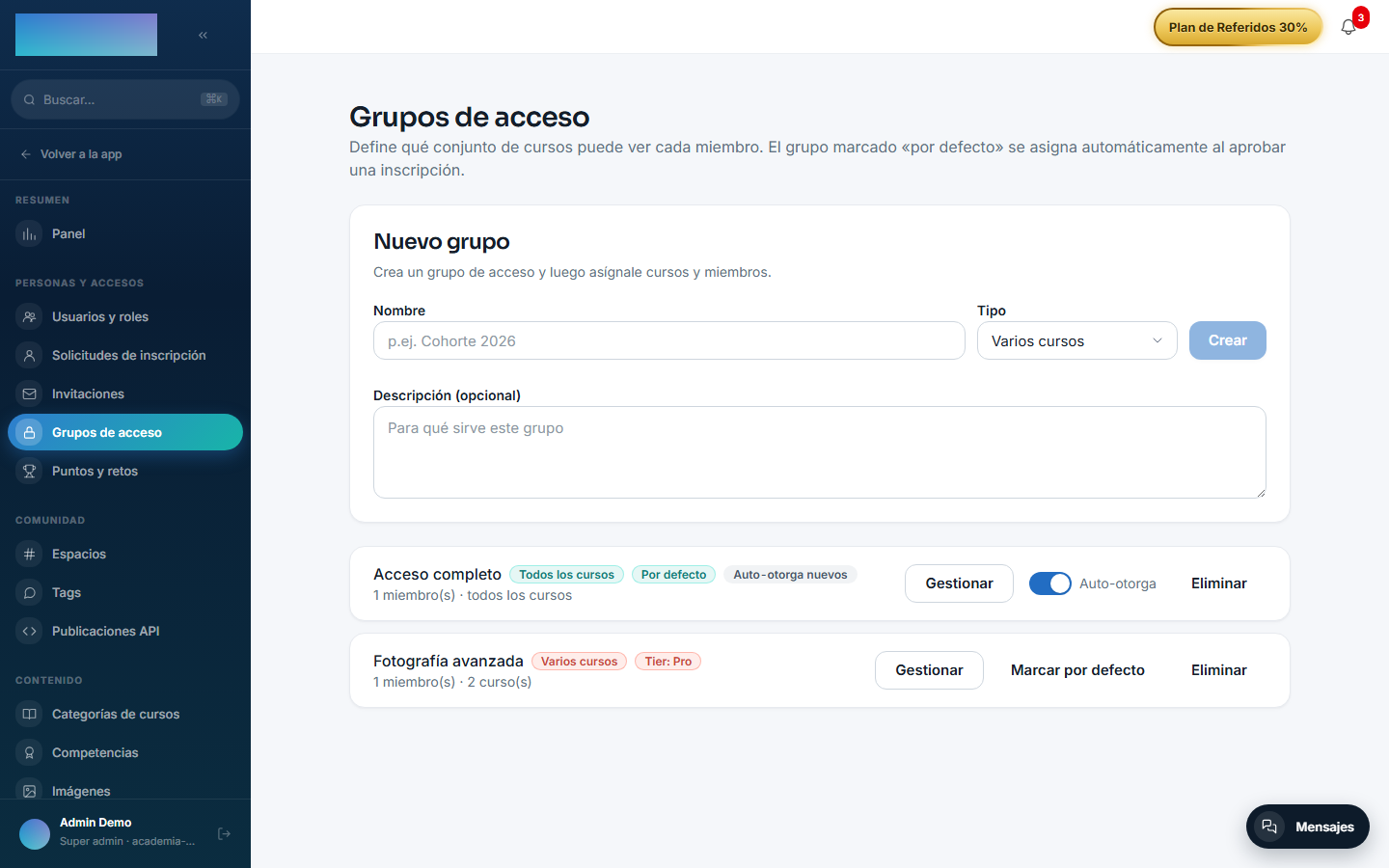Click the Crear button

pos(1227,340)
